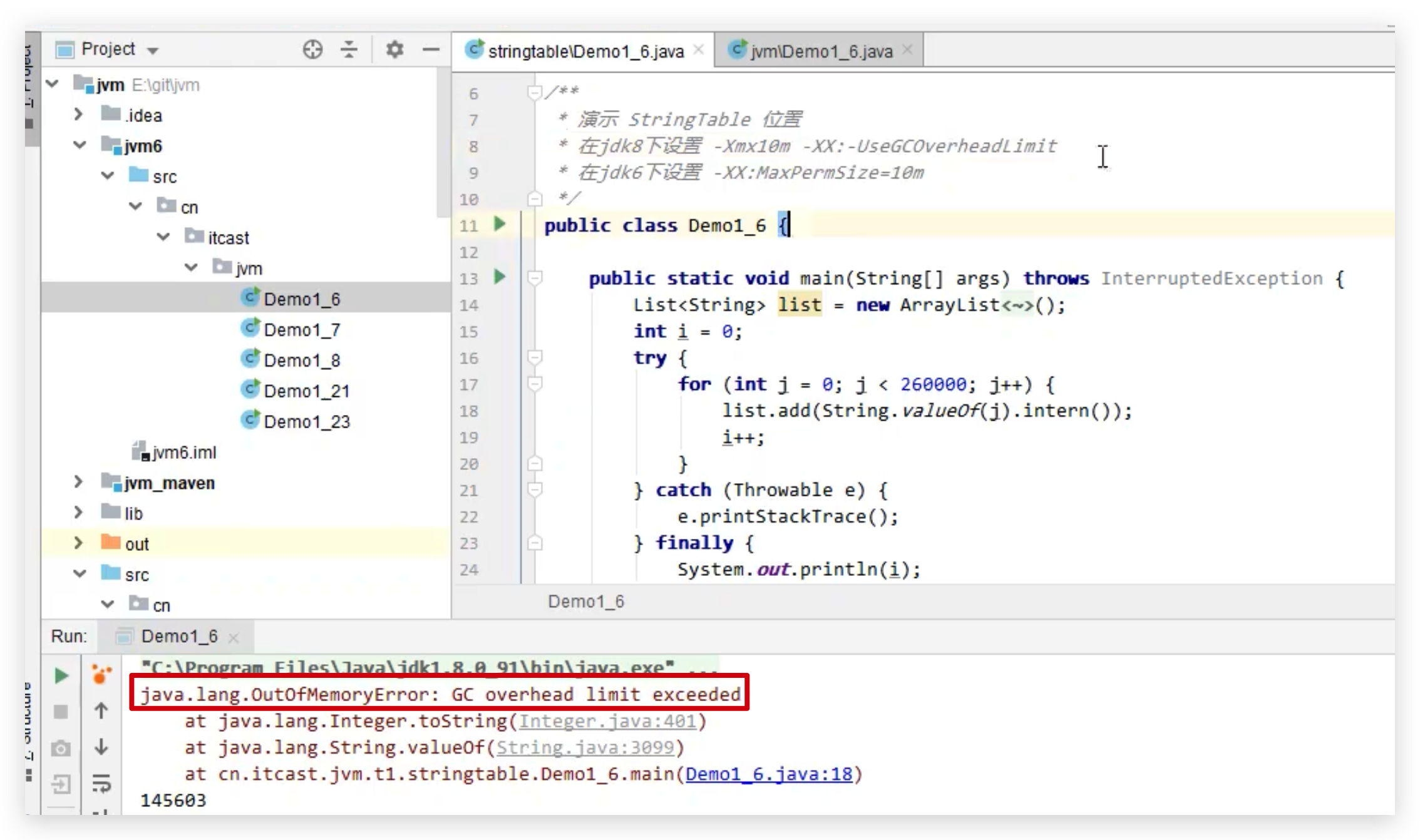This screenshot has height=840, width=1420.
Task: Navigate down the stack trace with the down arrow
Action: [101, 747]
